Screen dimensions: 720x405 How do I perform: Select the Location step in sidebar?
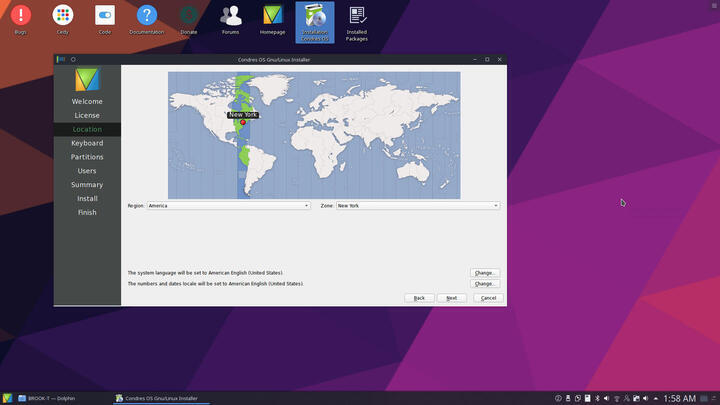[87, 129]
